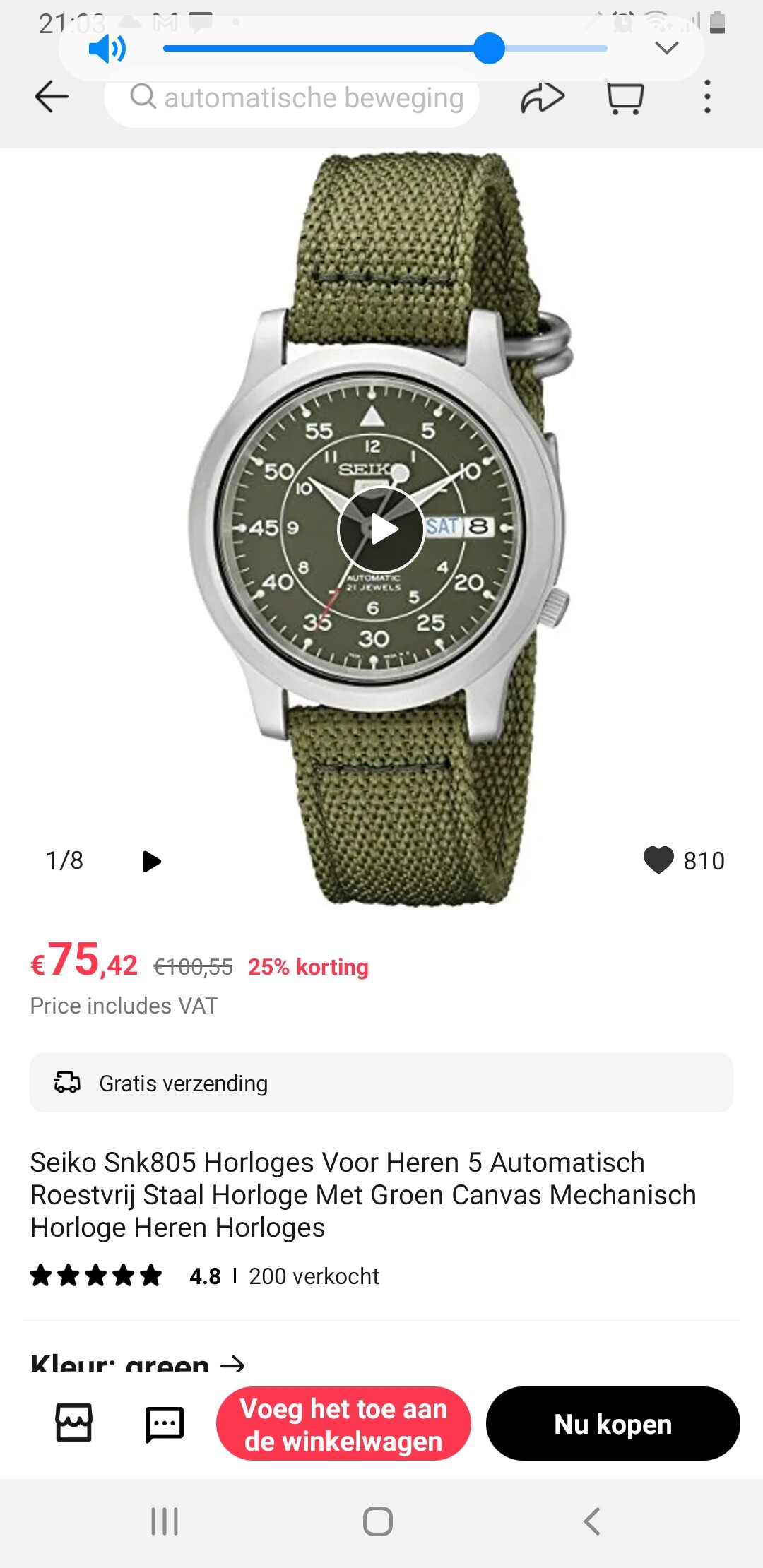Toggle the heart favorite icon
The height and width of the screenshot is (1568, 763).
(658, 860)
